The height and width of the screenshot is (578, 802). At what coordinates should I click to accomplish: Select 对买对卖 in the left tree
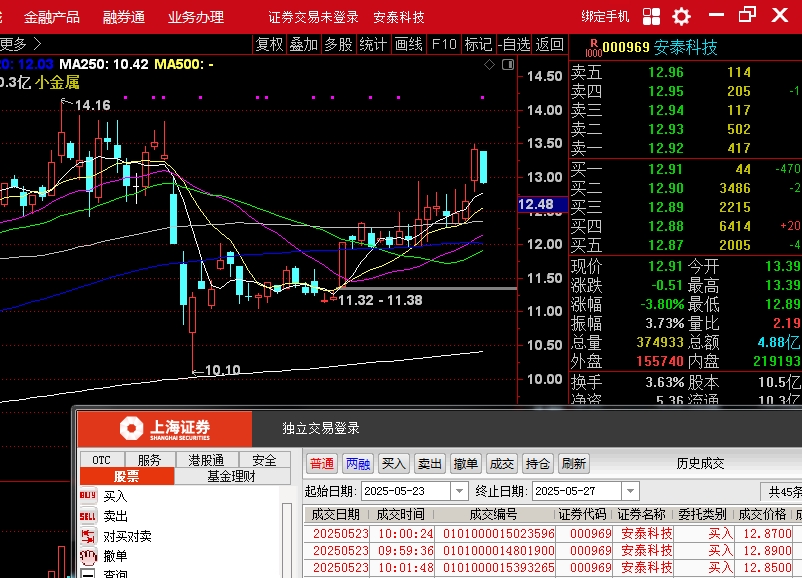coord(127,536)
